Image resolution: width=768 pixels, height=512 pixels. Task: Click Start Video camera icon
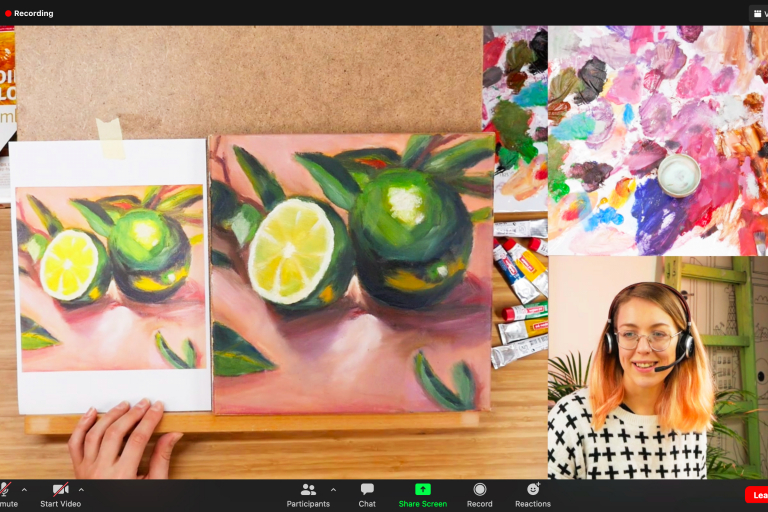(61, 489)
